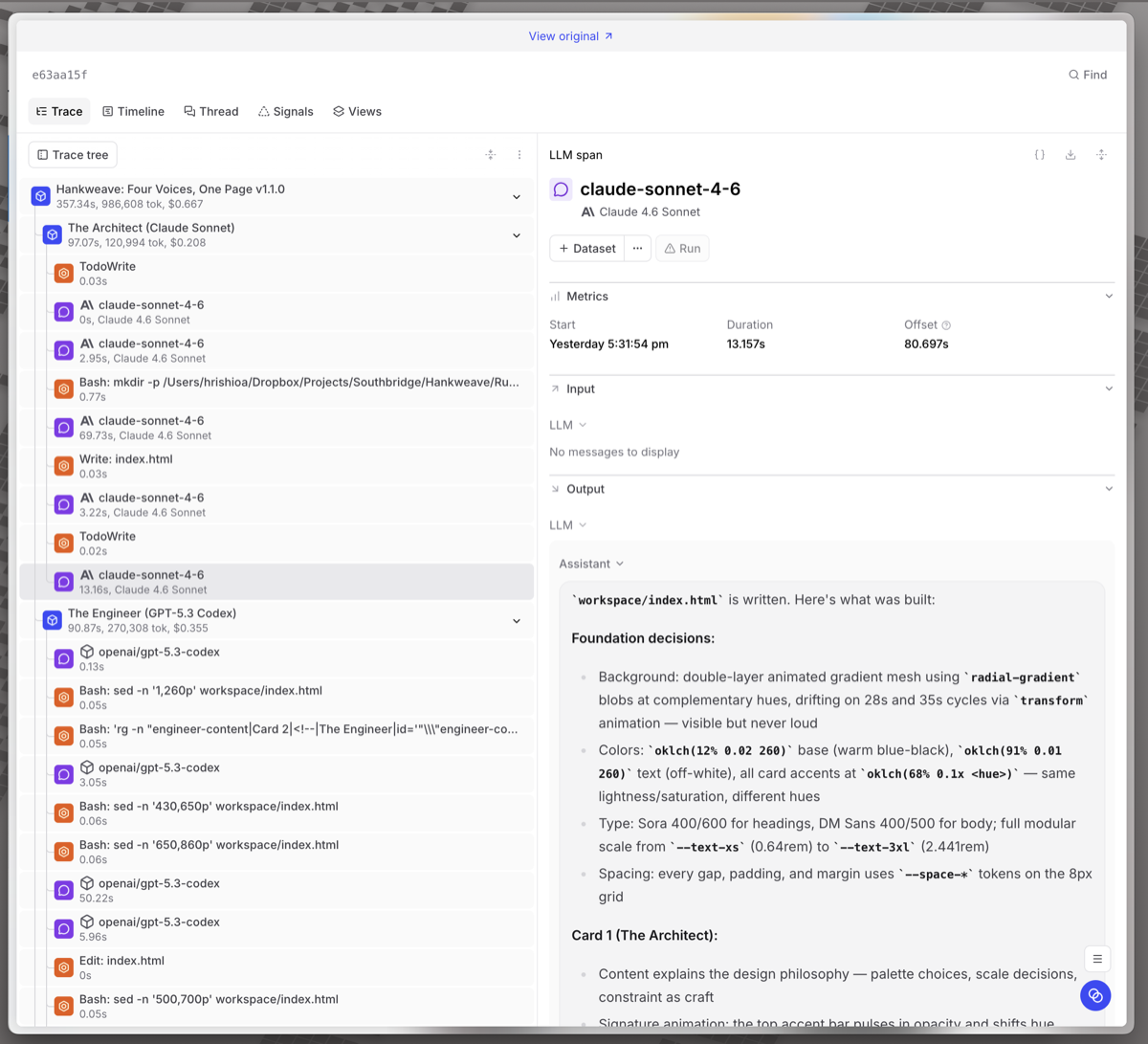Viewport: 1148px width, 1044px height.
Task: Select the Bash: sed -n '650,860p' span
Action: coord(277,852)
